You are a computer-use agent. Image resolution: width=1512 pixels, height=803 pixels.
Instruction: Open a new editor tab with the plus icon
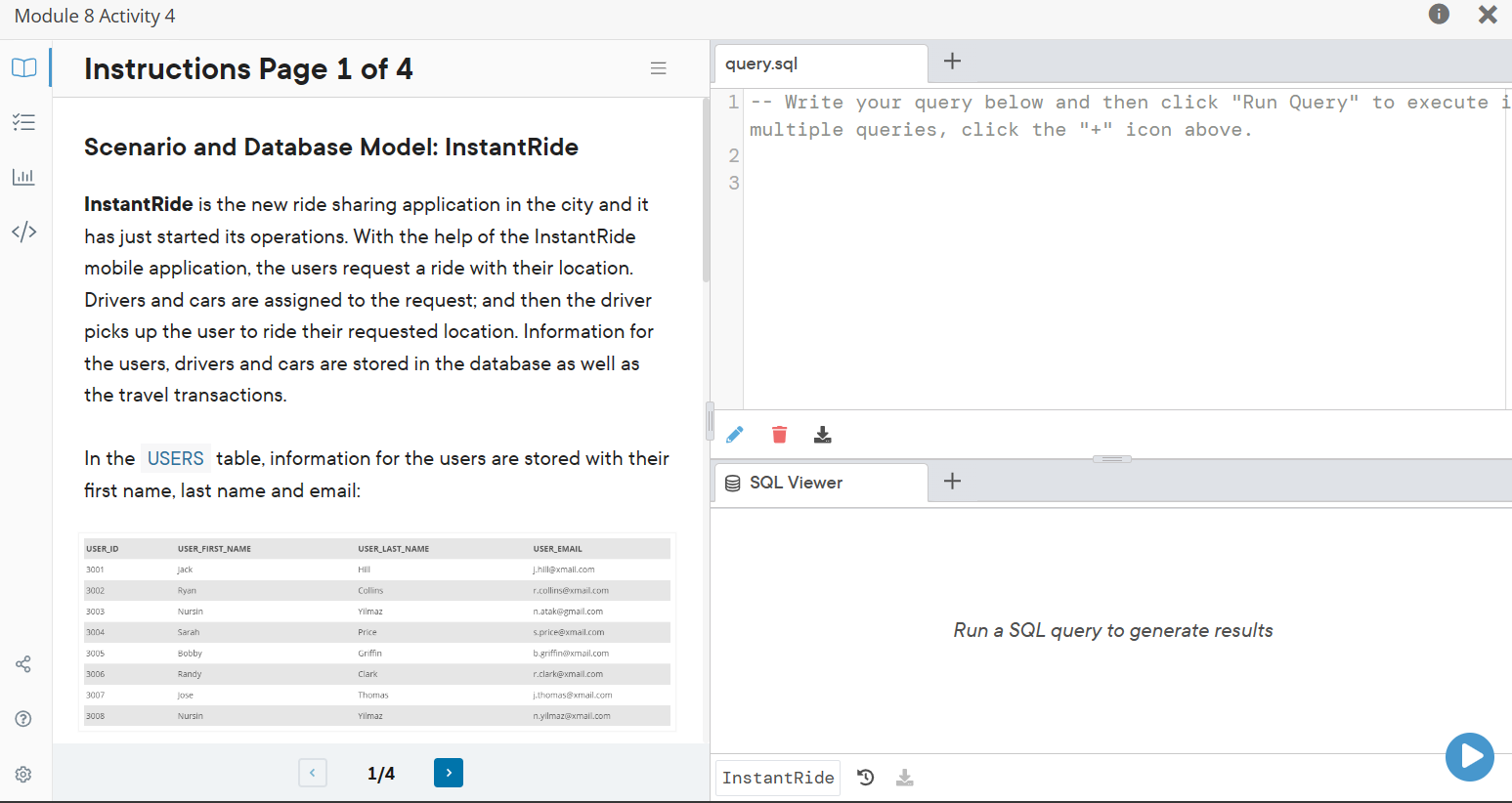(952, 61)
